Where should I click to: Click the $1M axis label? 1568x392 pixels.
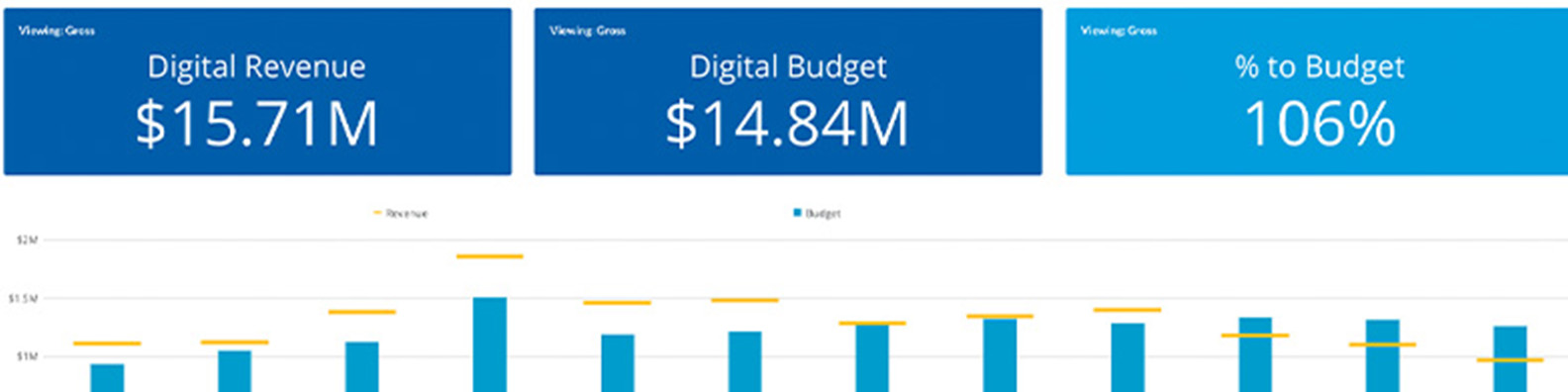[27, 356]
